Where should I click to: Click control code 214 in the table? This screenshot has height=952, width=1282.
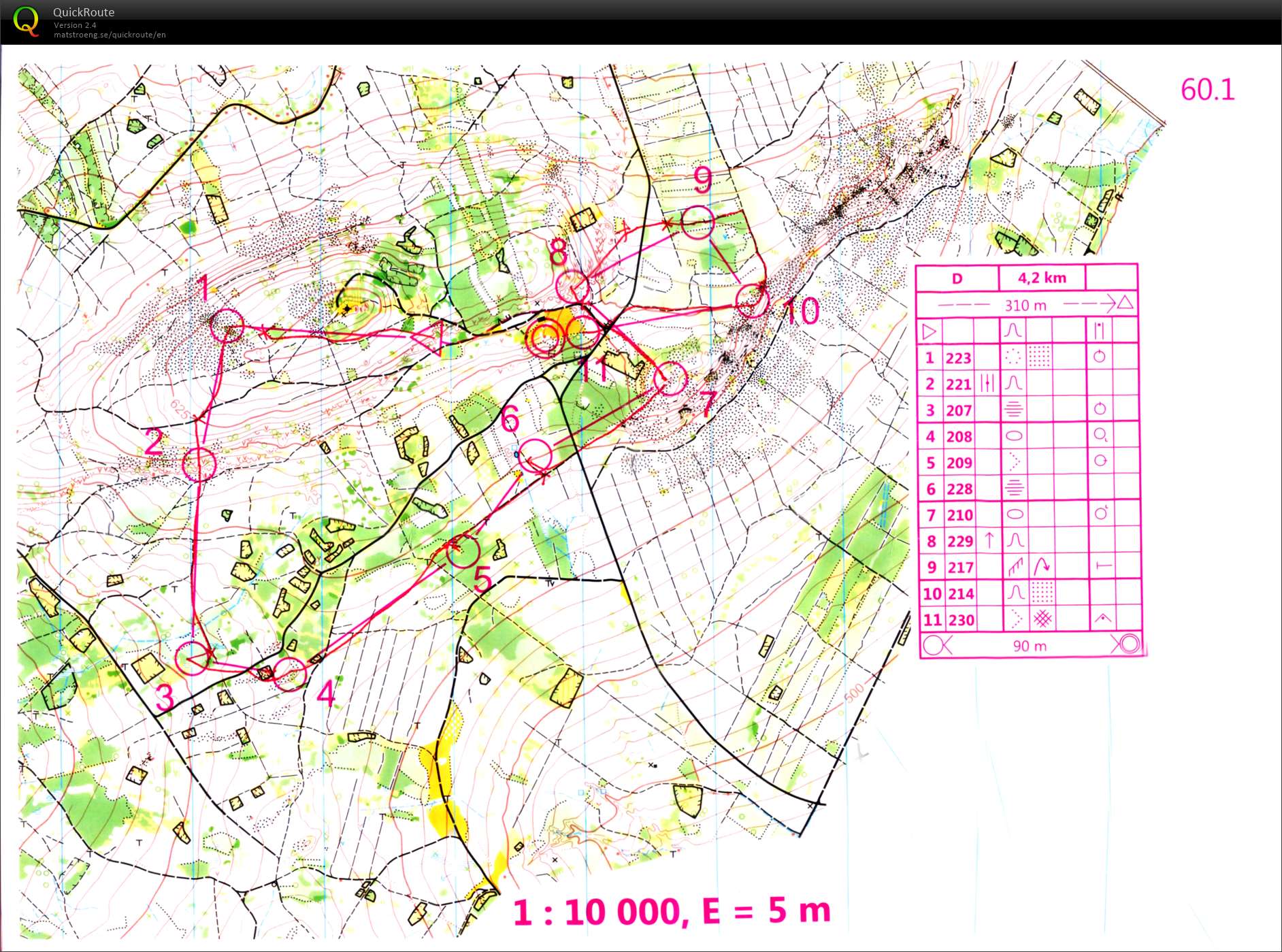click(x=961, y=594)
